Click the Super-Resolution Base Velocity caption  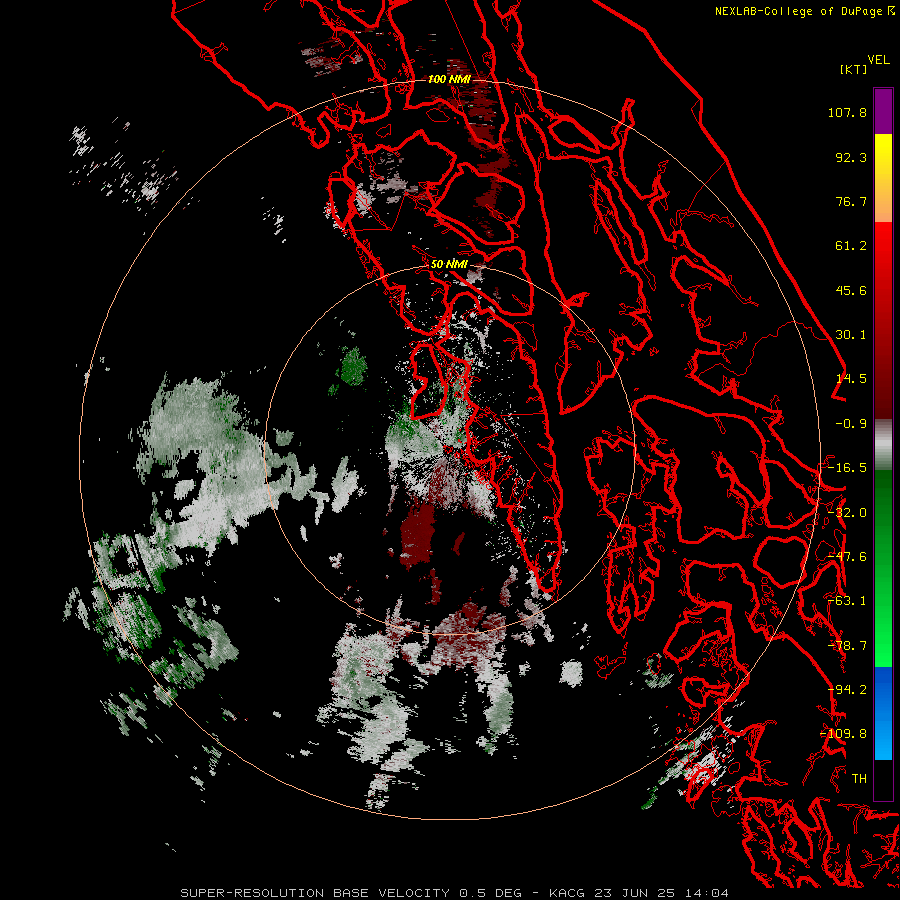click(x=455, y=893)
